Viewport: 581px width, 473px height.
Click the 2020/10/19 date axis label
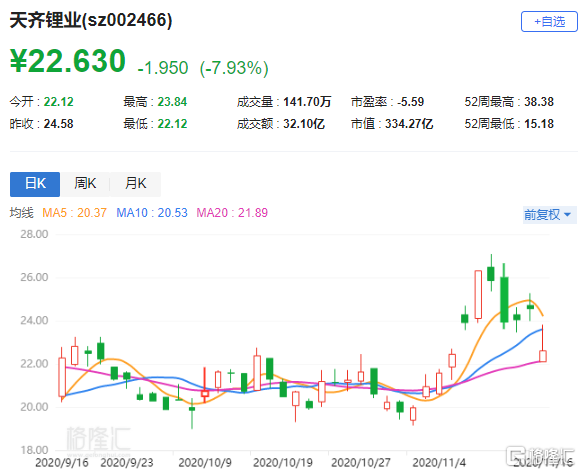click(283, 463)
